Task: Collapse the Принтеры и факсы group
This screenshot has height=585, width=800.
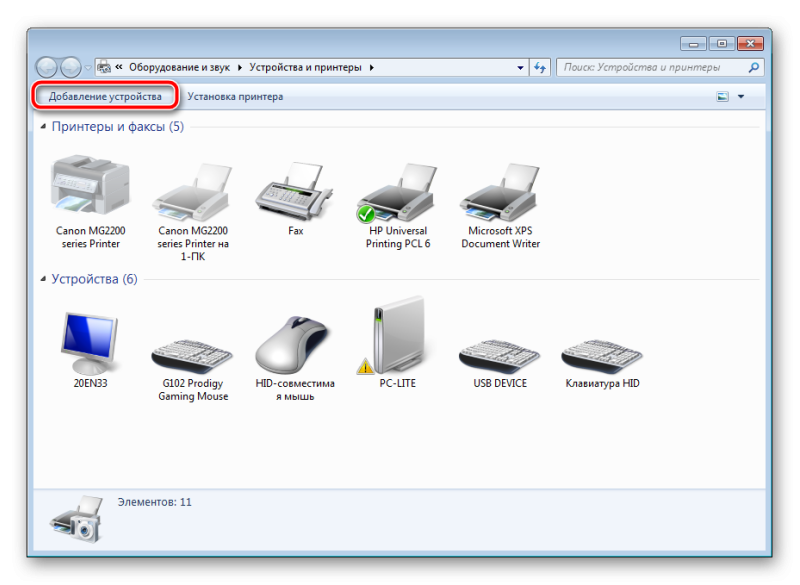Action: tap(43, 126)
